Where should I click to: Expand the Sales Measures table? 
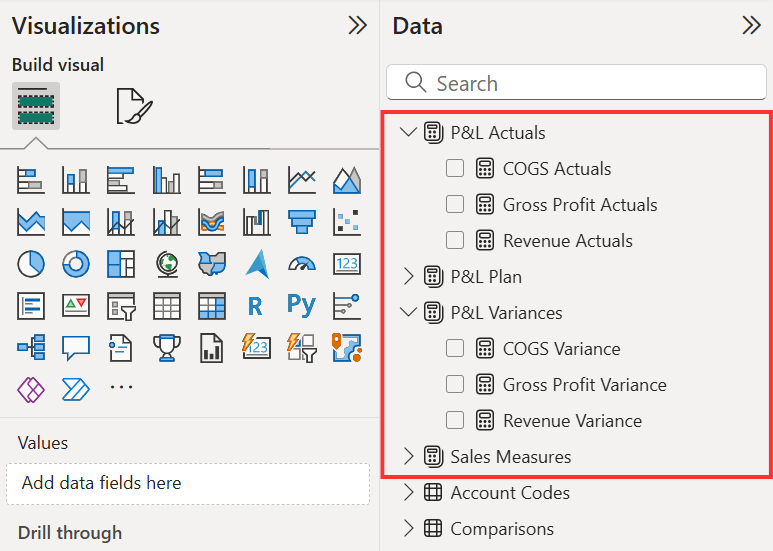coord(408,456)
